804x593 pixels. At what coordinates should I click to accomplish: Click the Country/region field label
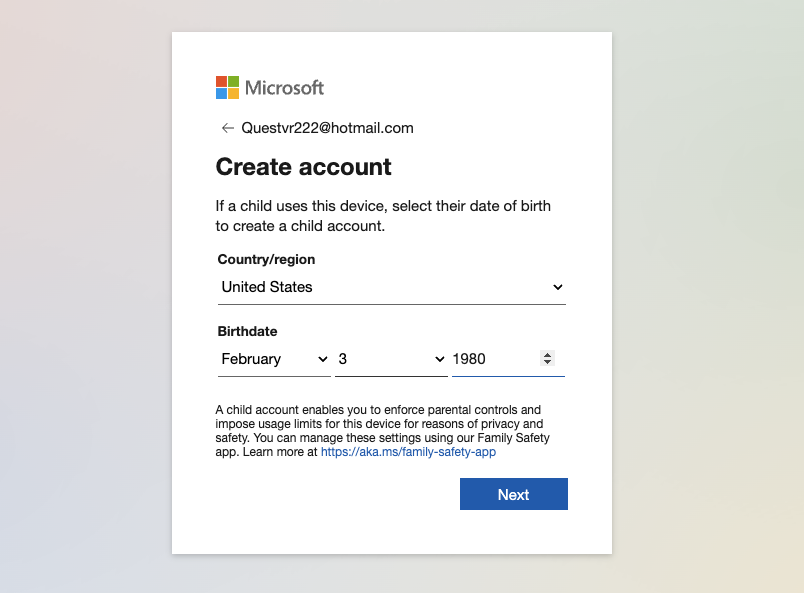pyautogui.click(x=266, y=259)
